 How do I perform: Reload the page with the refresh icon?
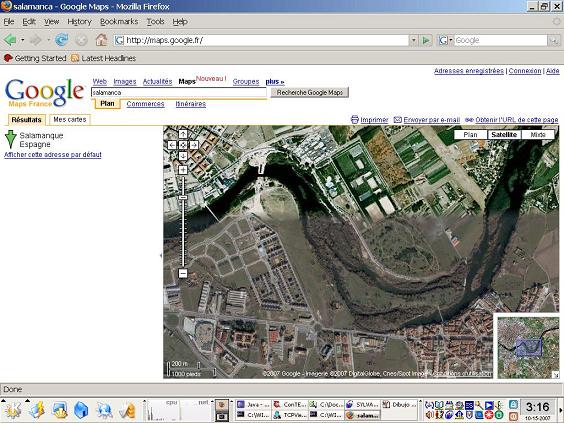click(62, 40)
